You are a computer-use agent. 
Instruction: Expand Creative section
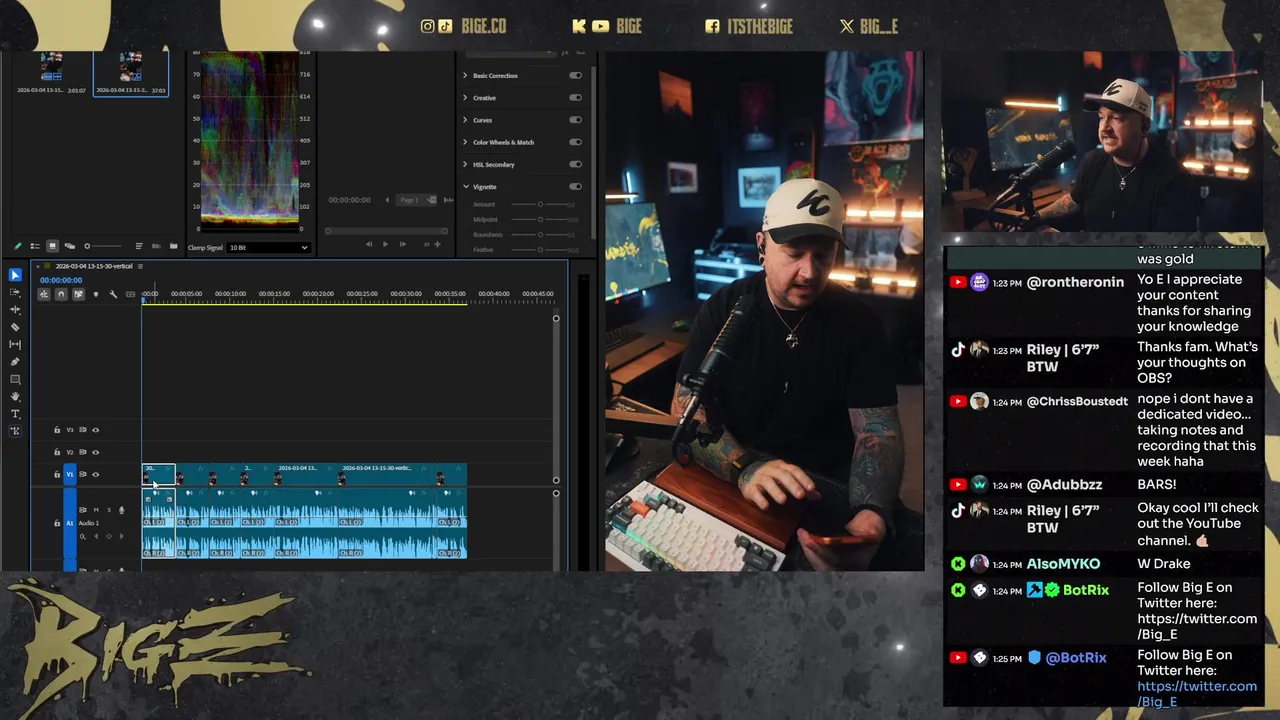[465, 97]
